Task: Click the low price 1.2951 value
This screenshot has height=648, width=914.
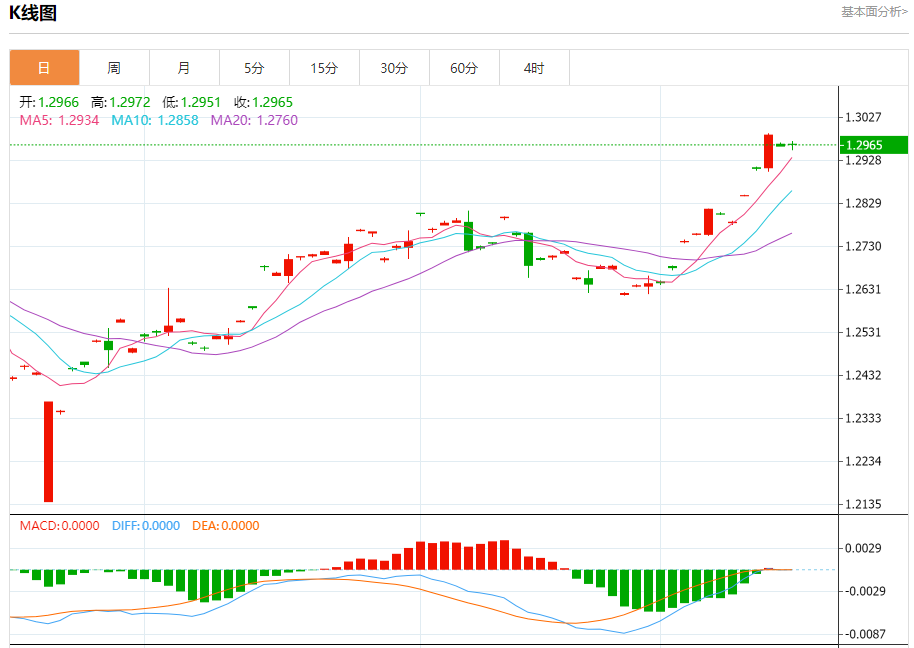Action: click(201, 103)
